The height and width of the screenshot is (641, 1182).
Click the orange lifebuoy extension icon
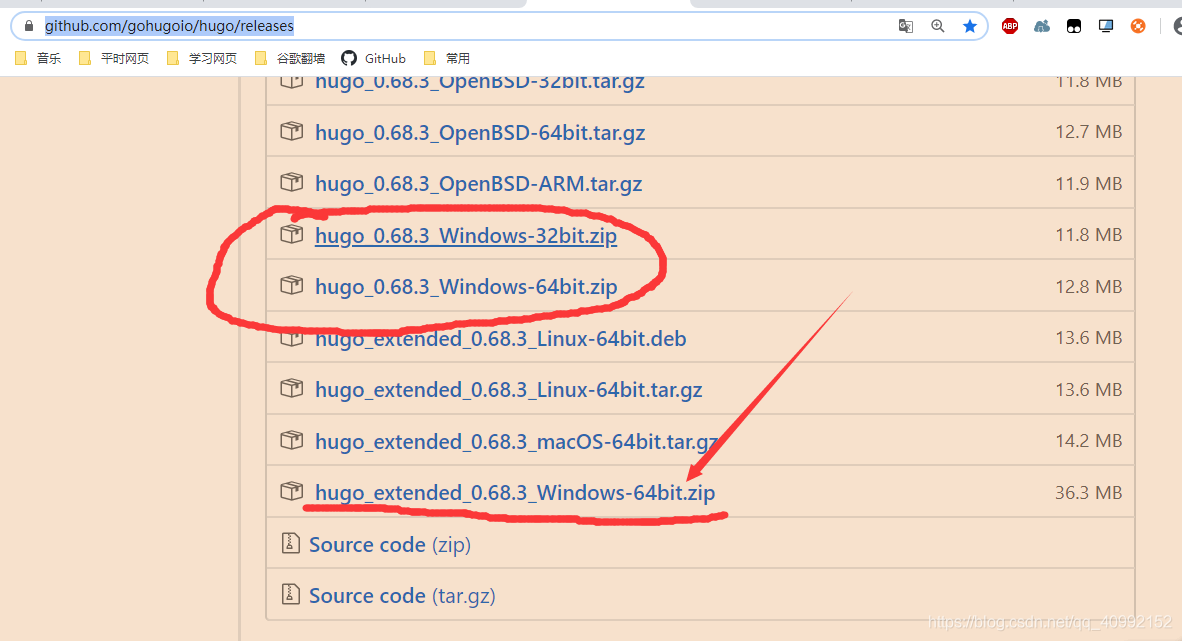pos(1137,26)
